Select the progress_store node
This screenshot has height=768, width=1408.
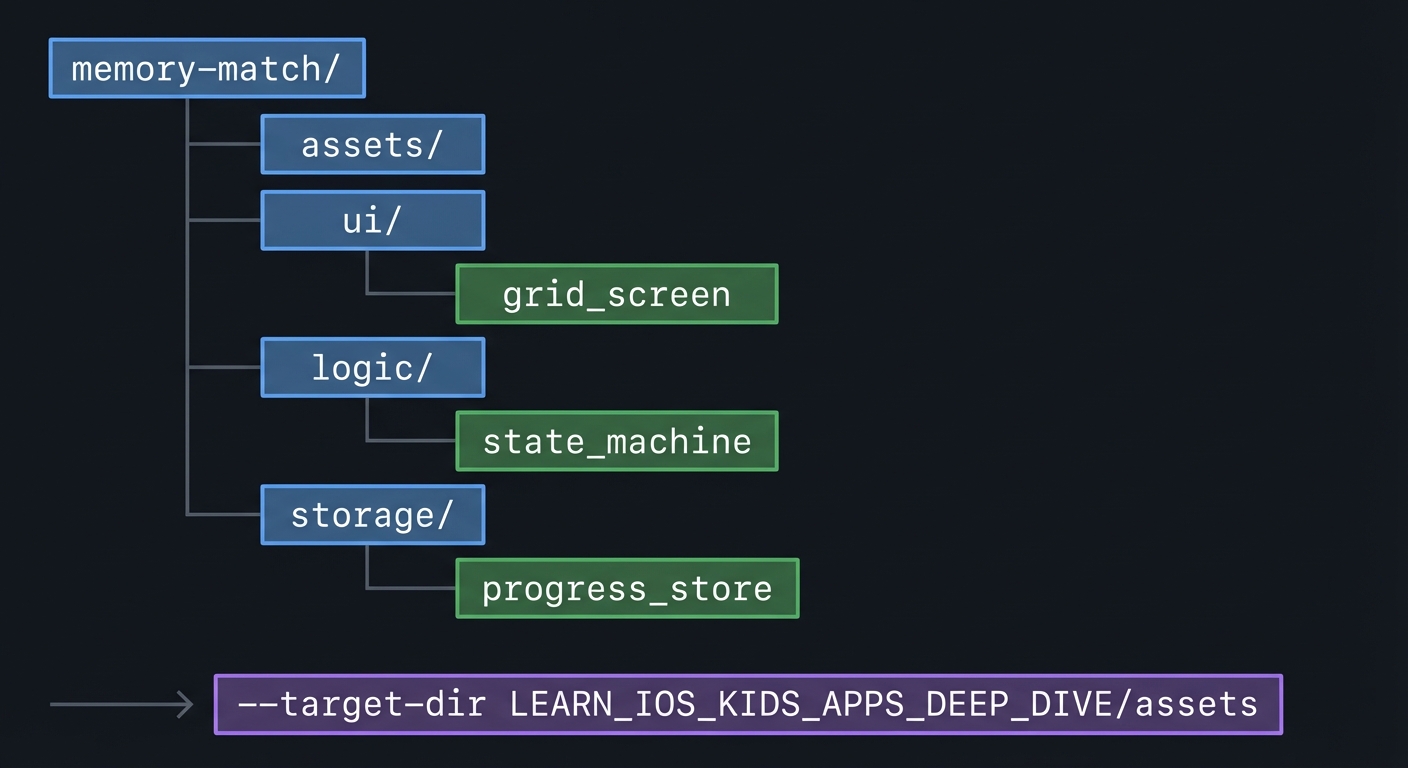627,588
